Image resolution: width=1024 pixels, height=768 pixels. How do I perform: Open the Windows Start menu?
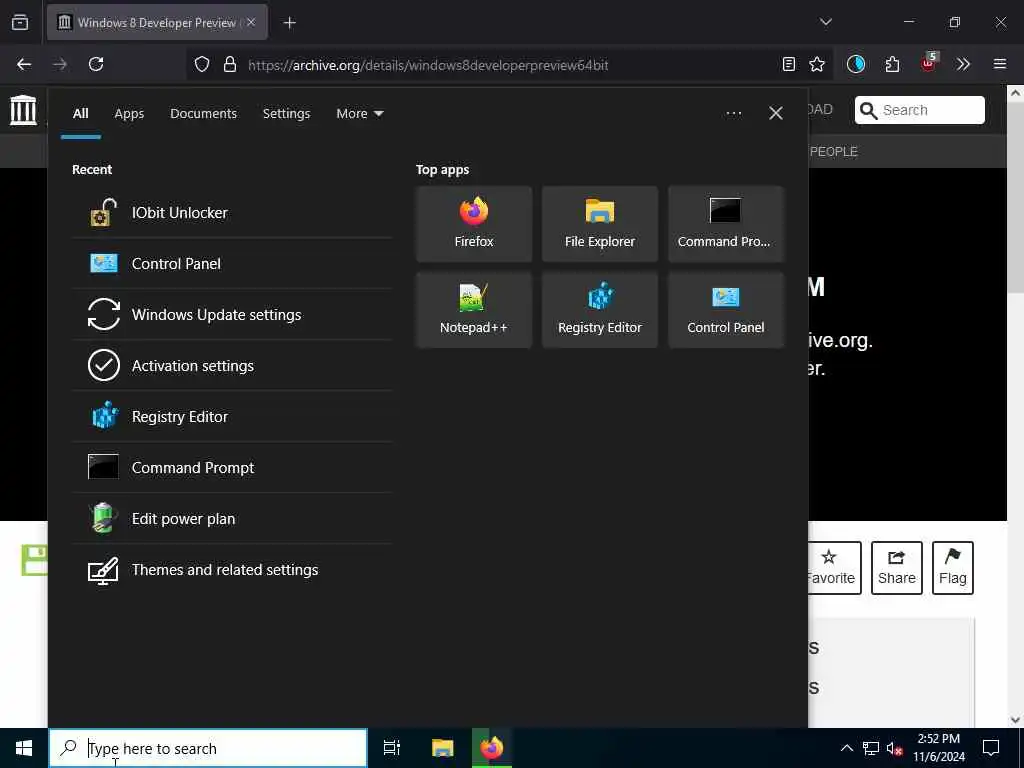pyautogui.click(x=24, y=748)
